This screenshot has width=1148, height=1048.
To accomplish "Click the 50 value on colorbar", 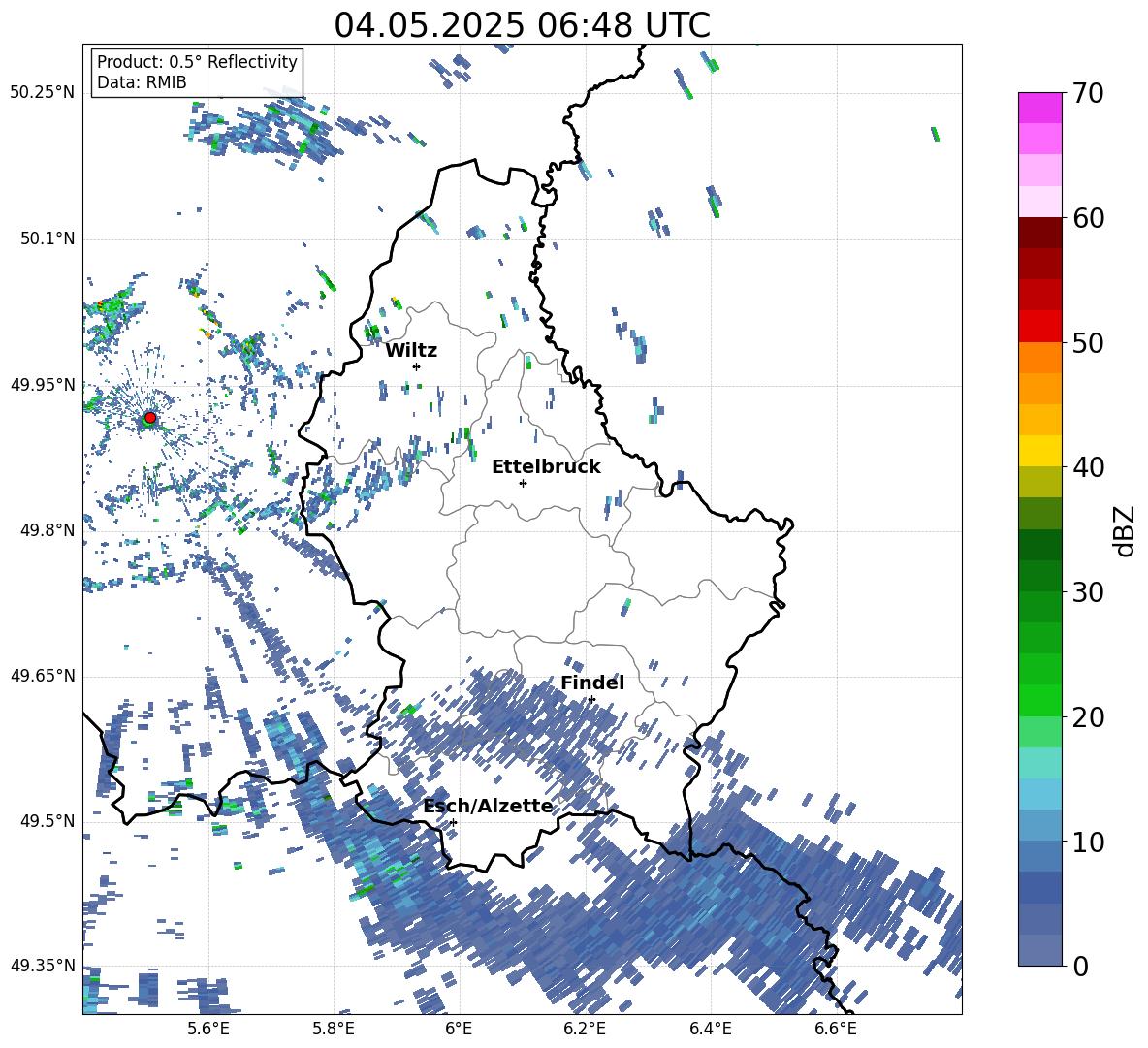I will tap(1088, 342).
